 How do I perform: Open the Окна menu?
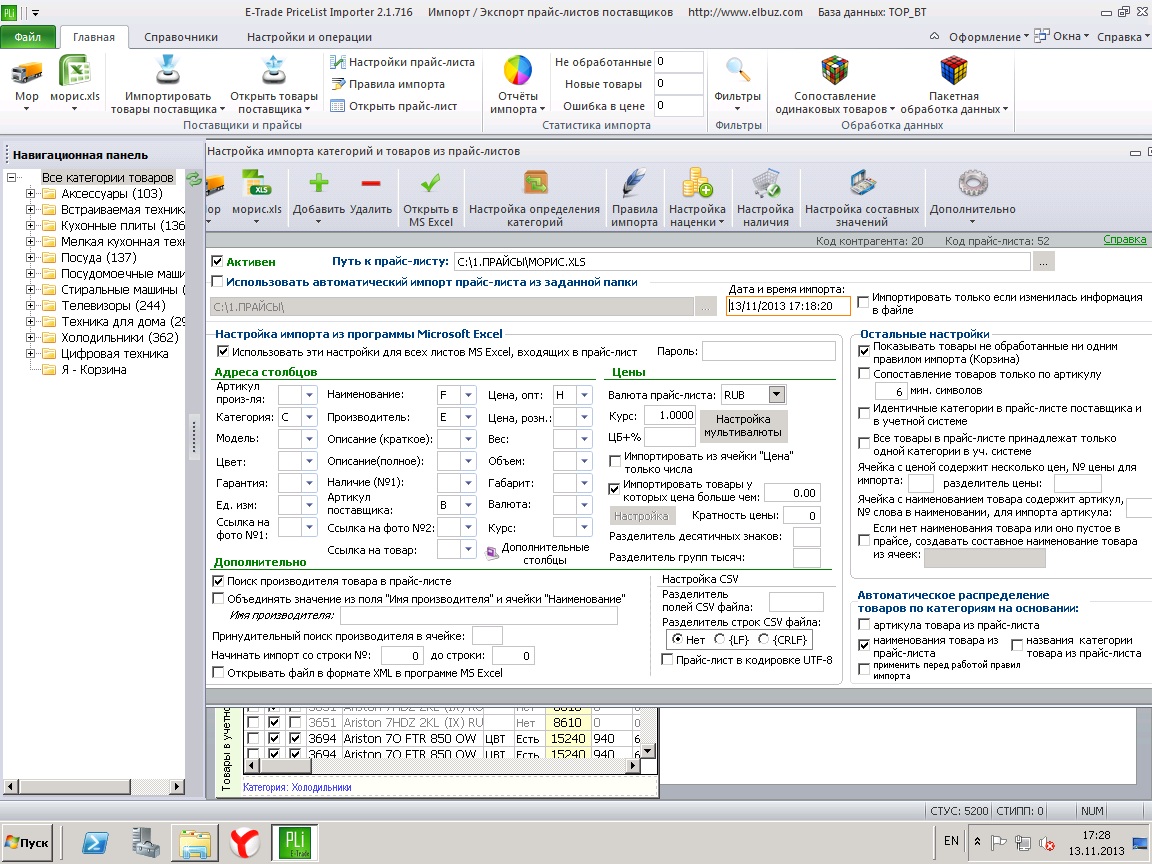[1062, 36]
